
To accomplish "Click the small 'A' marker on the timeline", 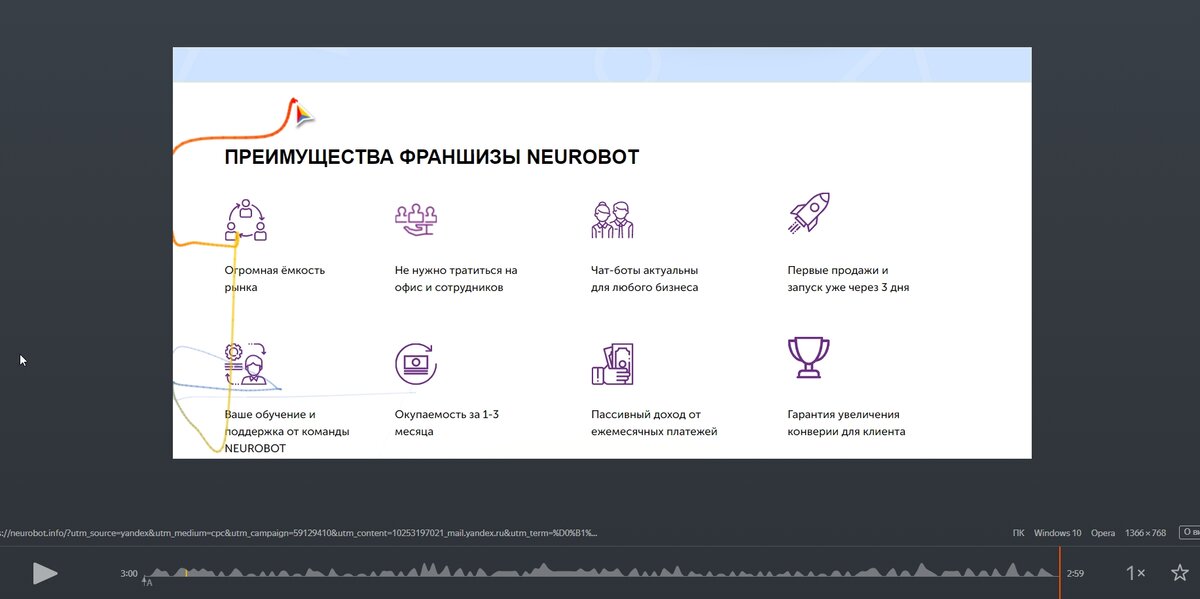I will [147, 581].
